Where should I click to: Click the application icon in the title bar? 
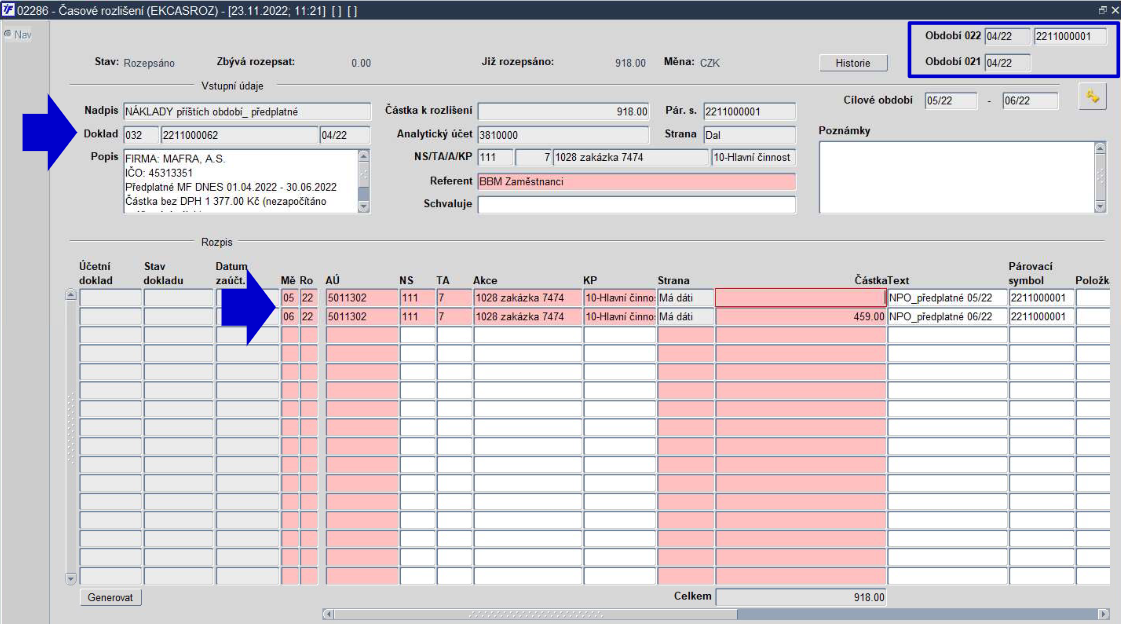coord(8,10)
